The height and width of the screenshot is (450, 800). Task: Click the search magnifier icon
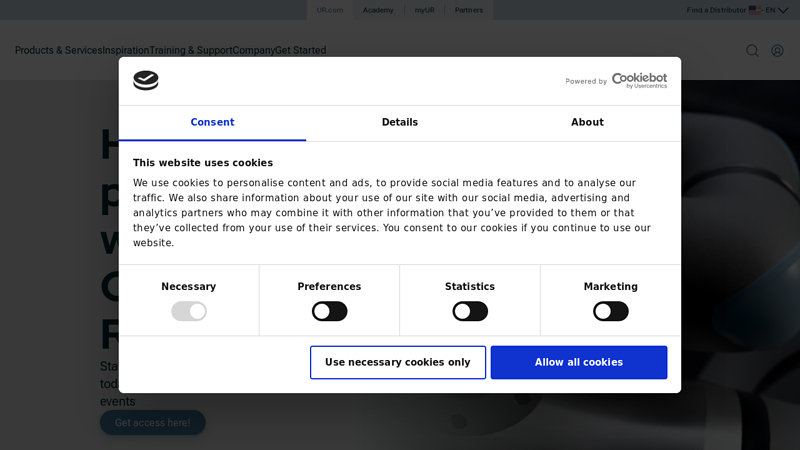click(752, 51)
